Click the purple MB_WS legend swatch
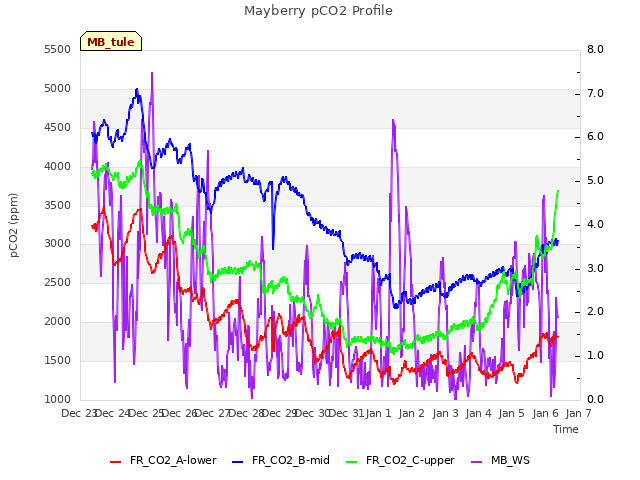Image resolution: width=640 pixels, height=480 pixels. [476, 462]
